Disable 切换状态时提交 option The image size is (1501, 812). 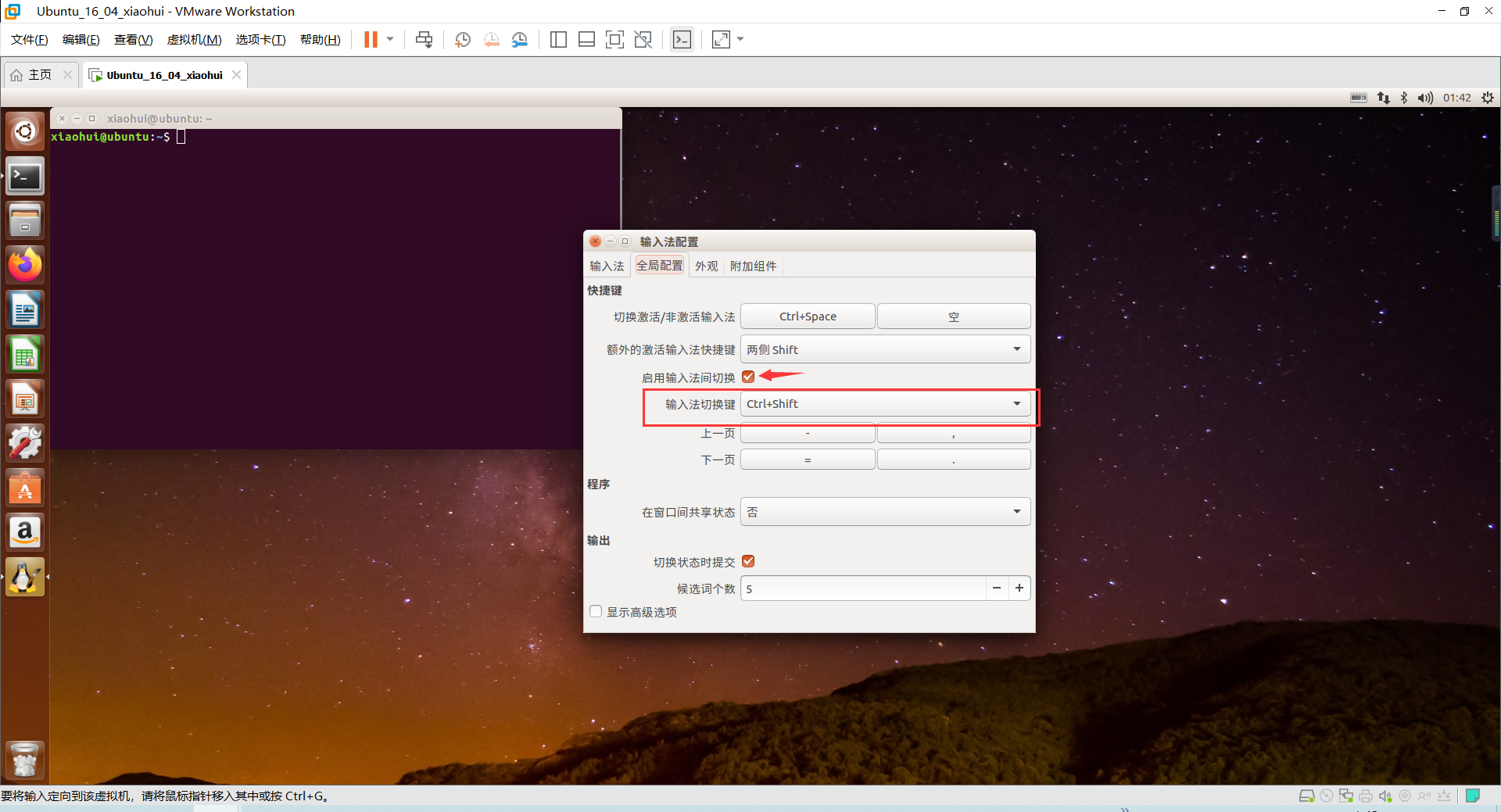pos(748,561)
